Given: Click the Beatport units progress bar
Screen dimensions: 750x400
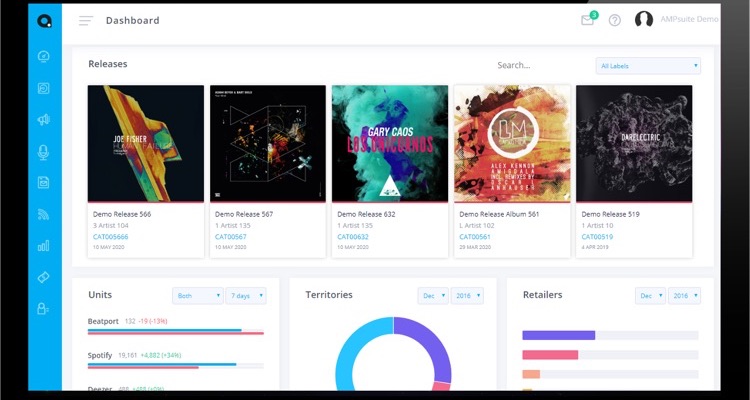Looking at the screenshot, I should click(176, 332).
